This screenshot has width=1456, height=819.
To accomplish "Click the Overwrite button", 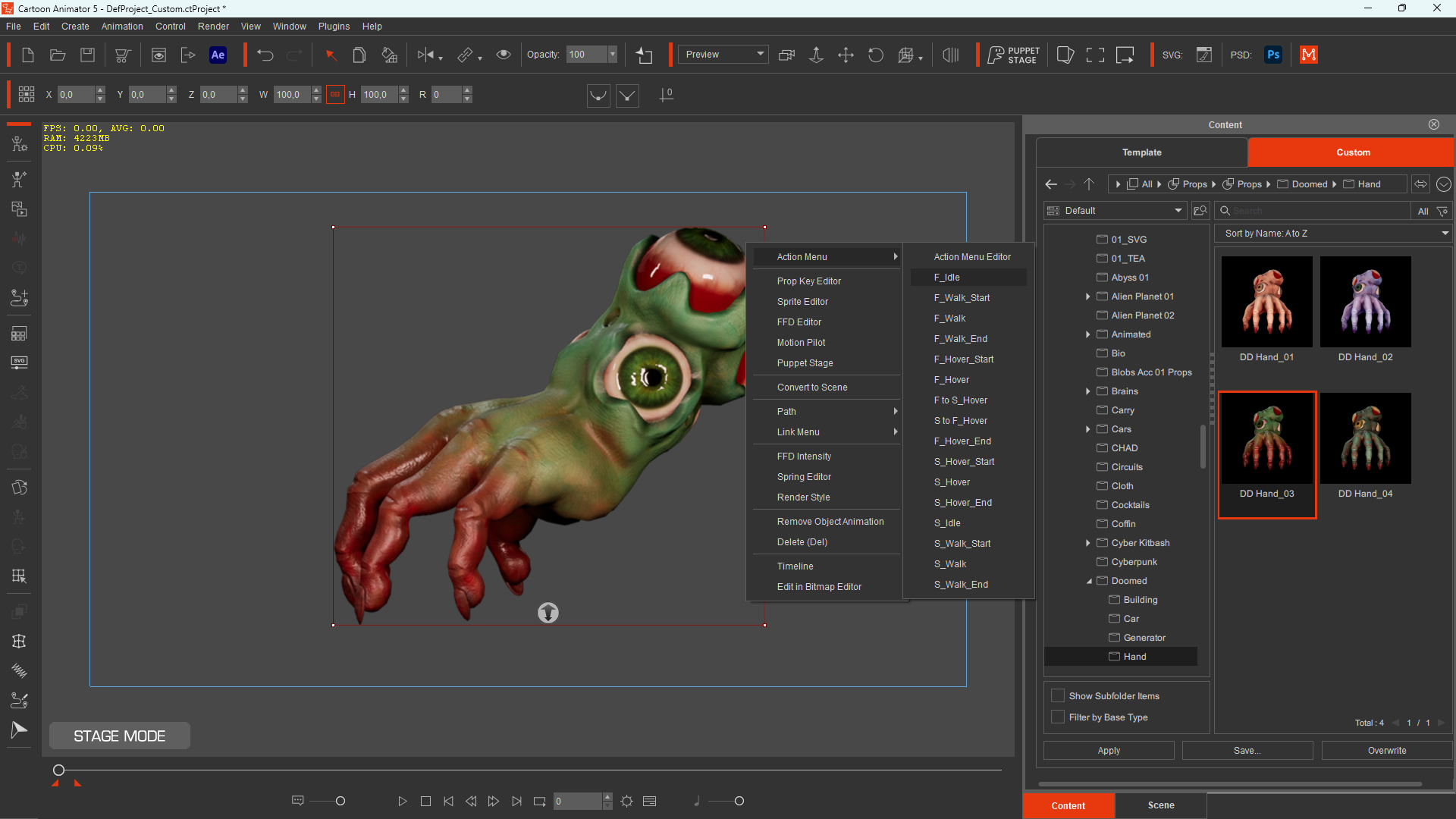I will pyautogui.click(x=1386, y=750).
